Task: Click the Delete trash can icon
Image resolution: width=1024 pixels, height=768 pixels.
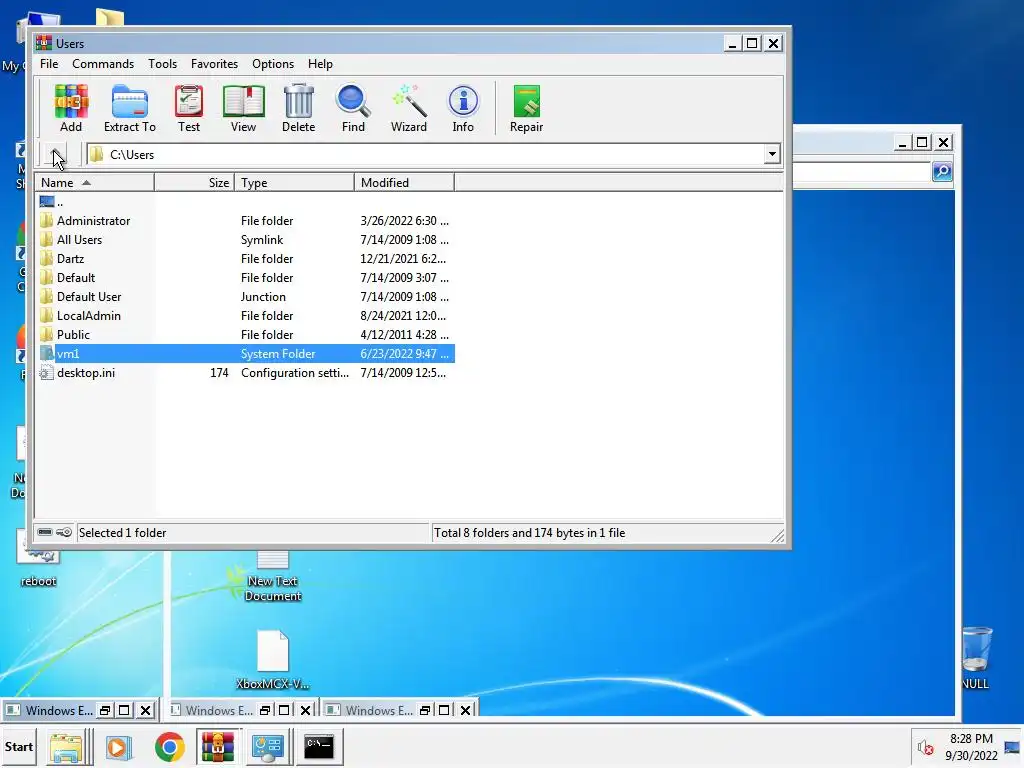Action: tap(298, 108)
